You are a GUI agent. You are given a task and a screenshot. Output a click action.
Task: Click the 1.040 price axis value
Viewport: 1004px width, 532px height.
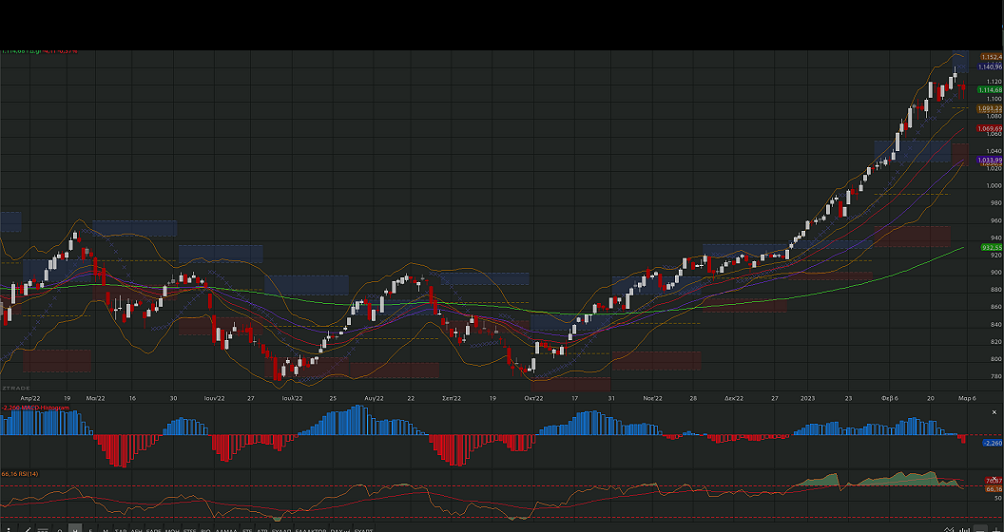(994, 151)
